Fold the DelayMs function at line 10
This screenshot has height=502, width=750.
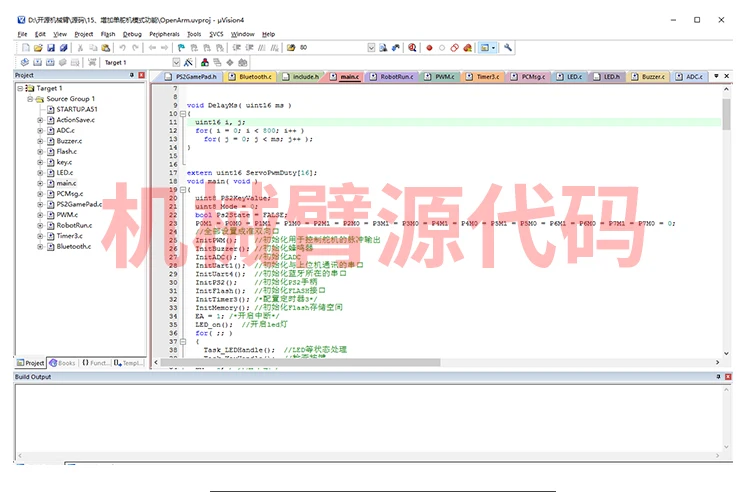pos(183,114)
